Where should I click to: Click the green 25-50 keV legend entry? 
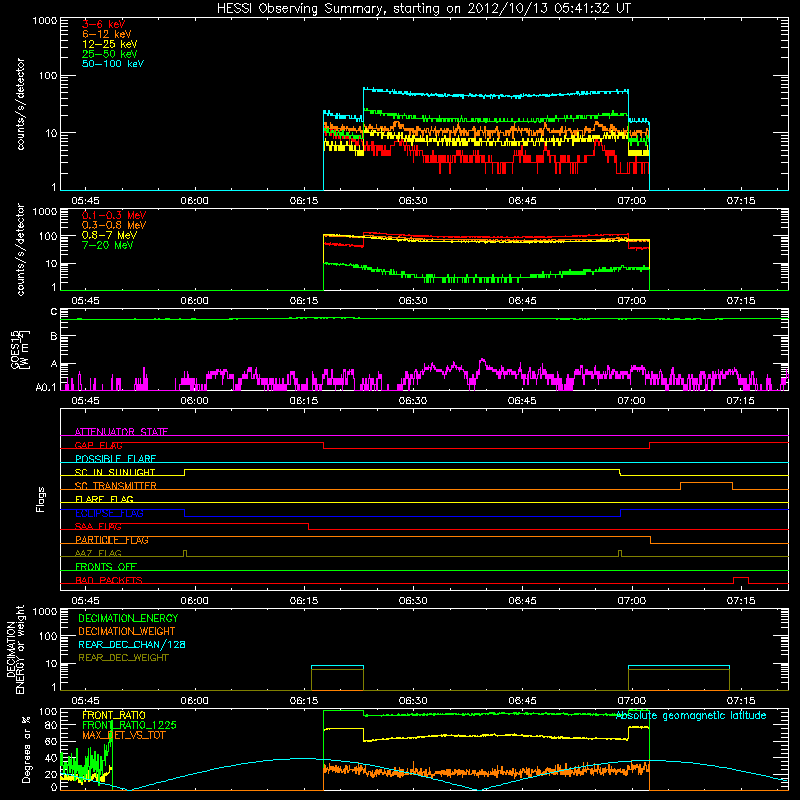click(110, 54)
